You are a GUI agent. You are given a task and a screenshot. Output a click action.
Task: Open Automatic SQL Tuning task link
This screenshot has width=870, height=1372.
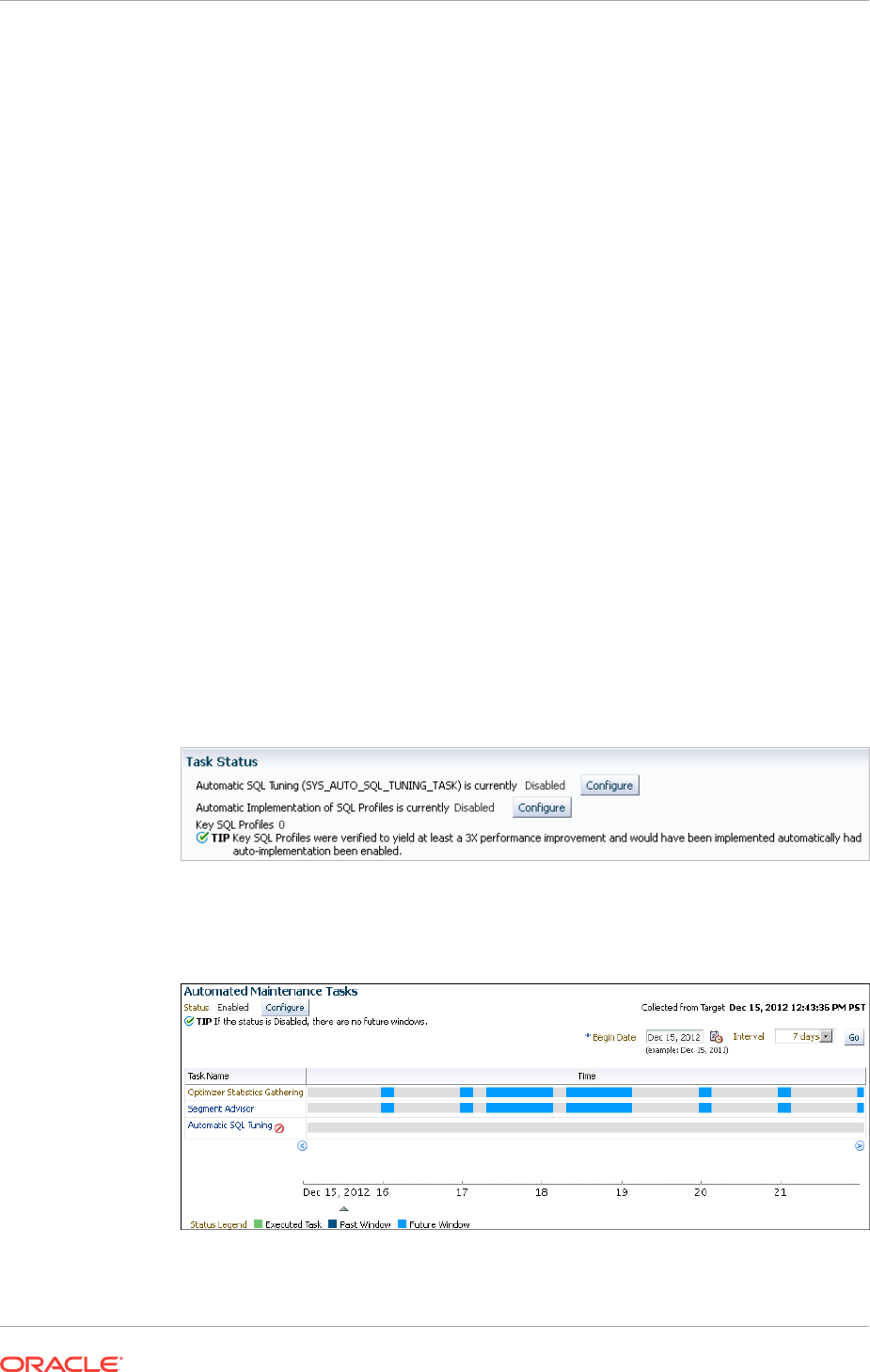[x=229, y=1125]
